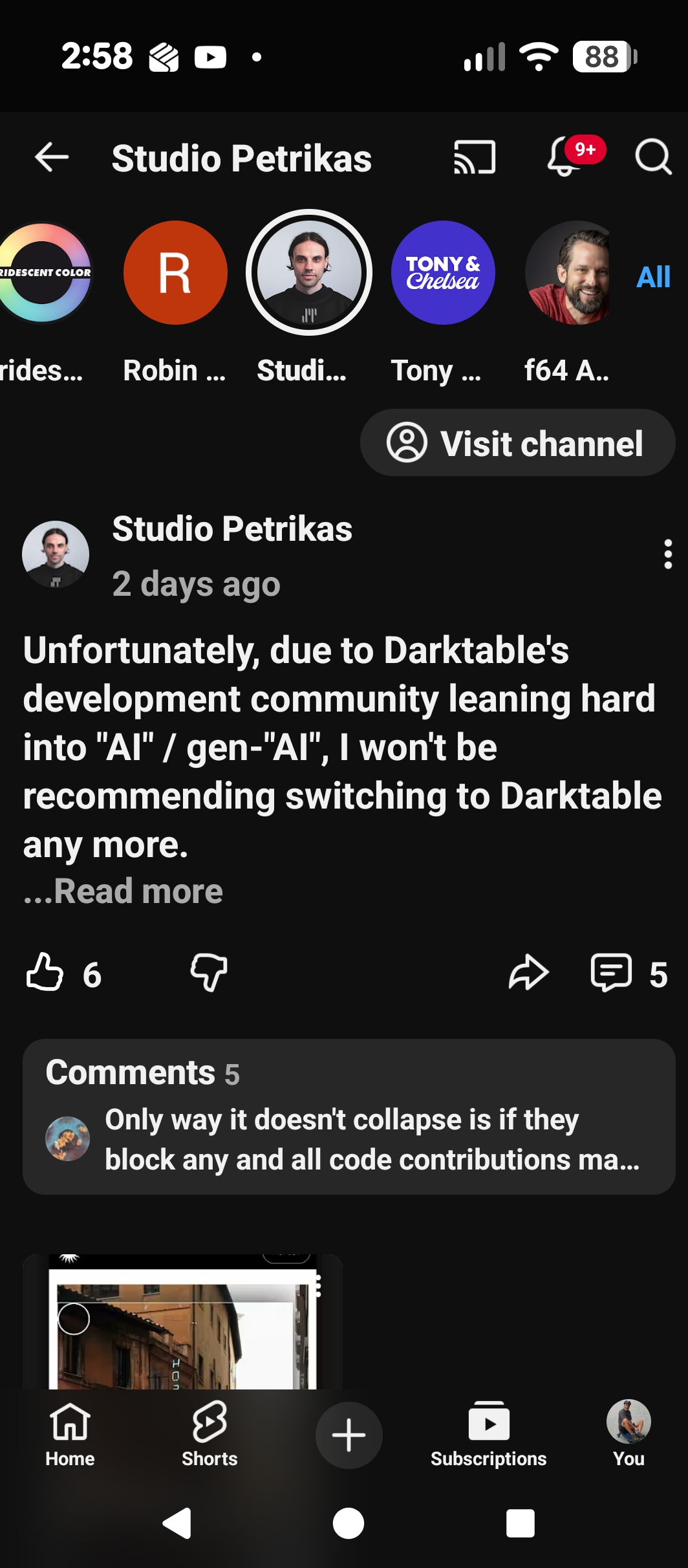Share the post via arrow icon
This screenshot has height=1568, width=688.
coord(528,972)
